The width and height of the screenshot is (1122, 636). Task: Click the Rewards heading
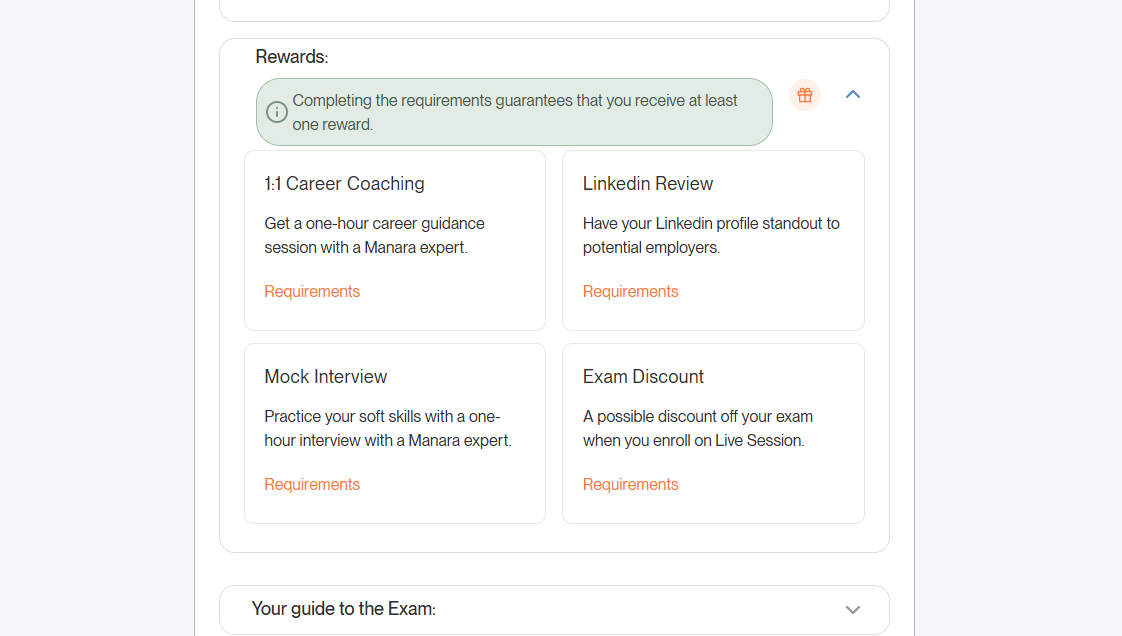[x=292, y=57]
